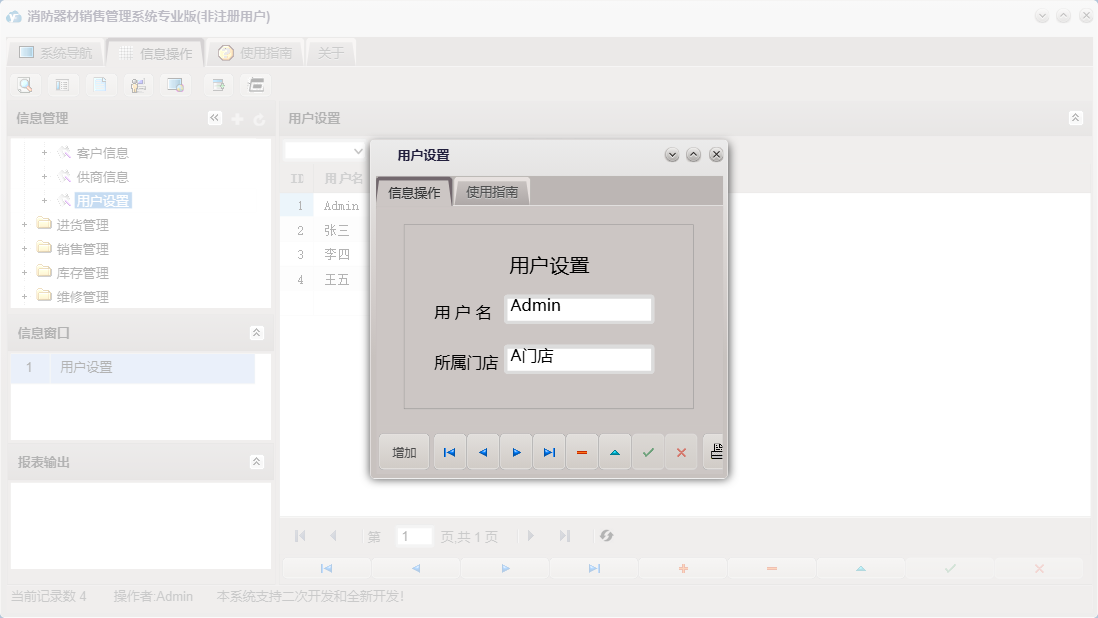Go to the last record with the navigation arrows
The width and height of the screenshot is (1098, 618).
click(x=549, y=452)
